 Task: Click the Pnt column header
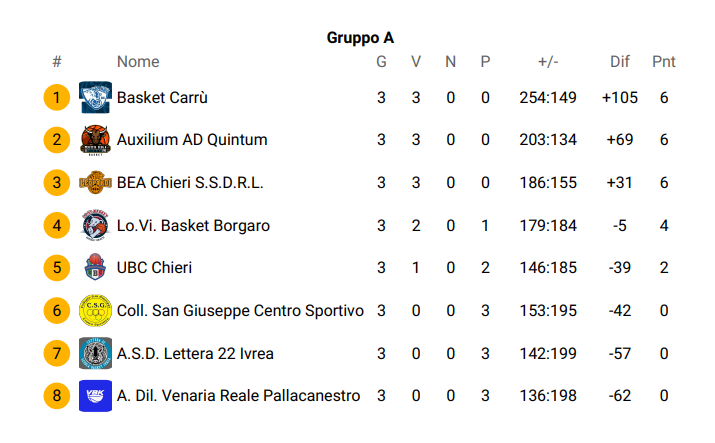pyautogui.click(x=663, y=62)
